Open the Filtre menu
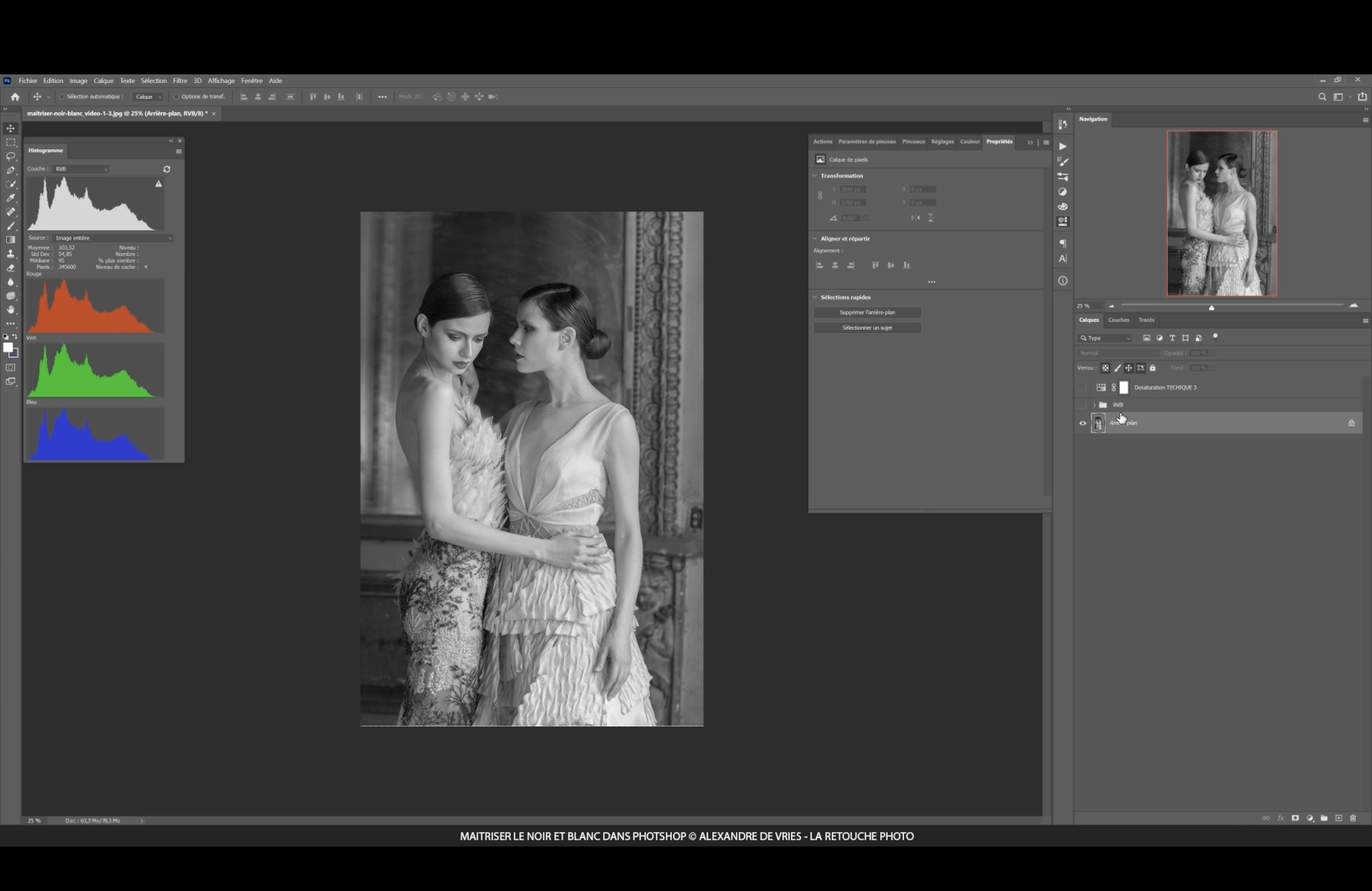Screen dimensions: 1372x891 [x=180, y=81]
